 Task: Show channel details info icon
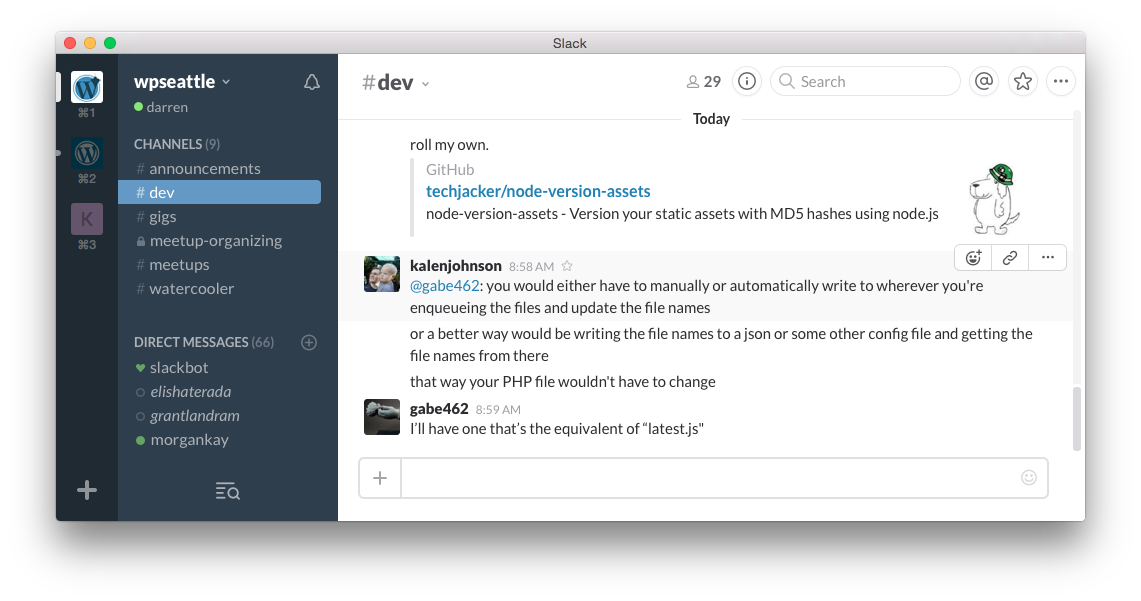click(x=747, y=81)
